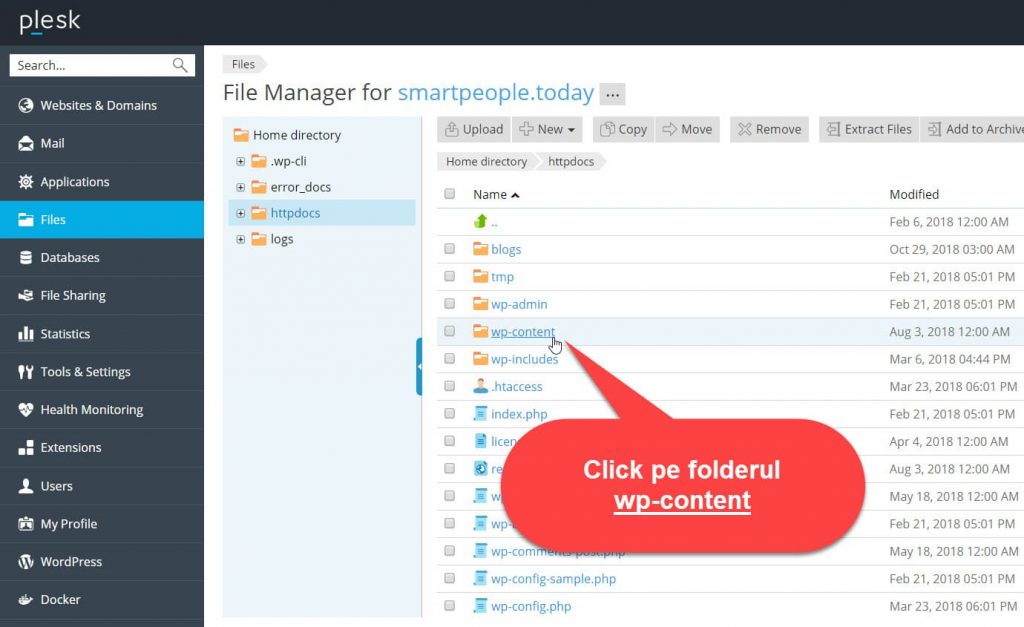1024x627 pixels.
Task: Click the Remove toolbar button
Action: (x=769, y=129)
